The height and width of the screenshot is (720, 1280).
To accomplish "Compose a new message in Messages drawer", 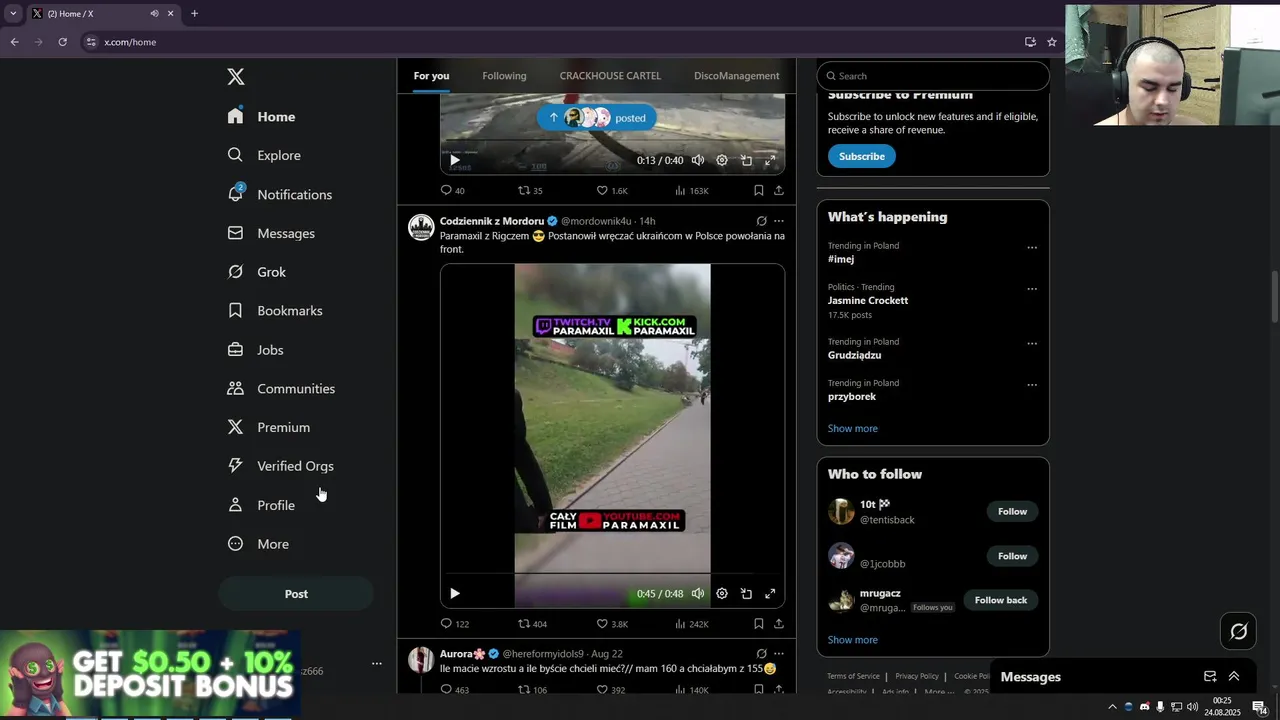I will click(x=1210, y=677).
